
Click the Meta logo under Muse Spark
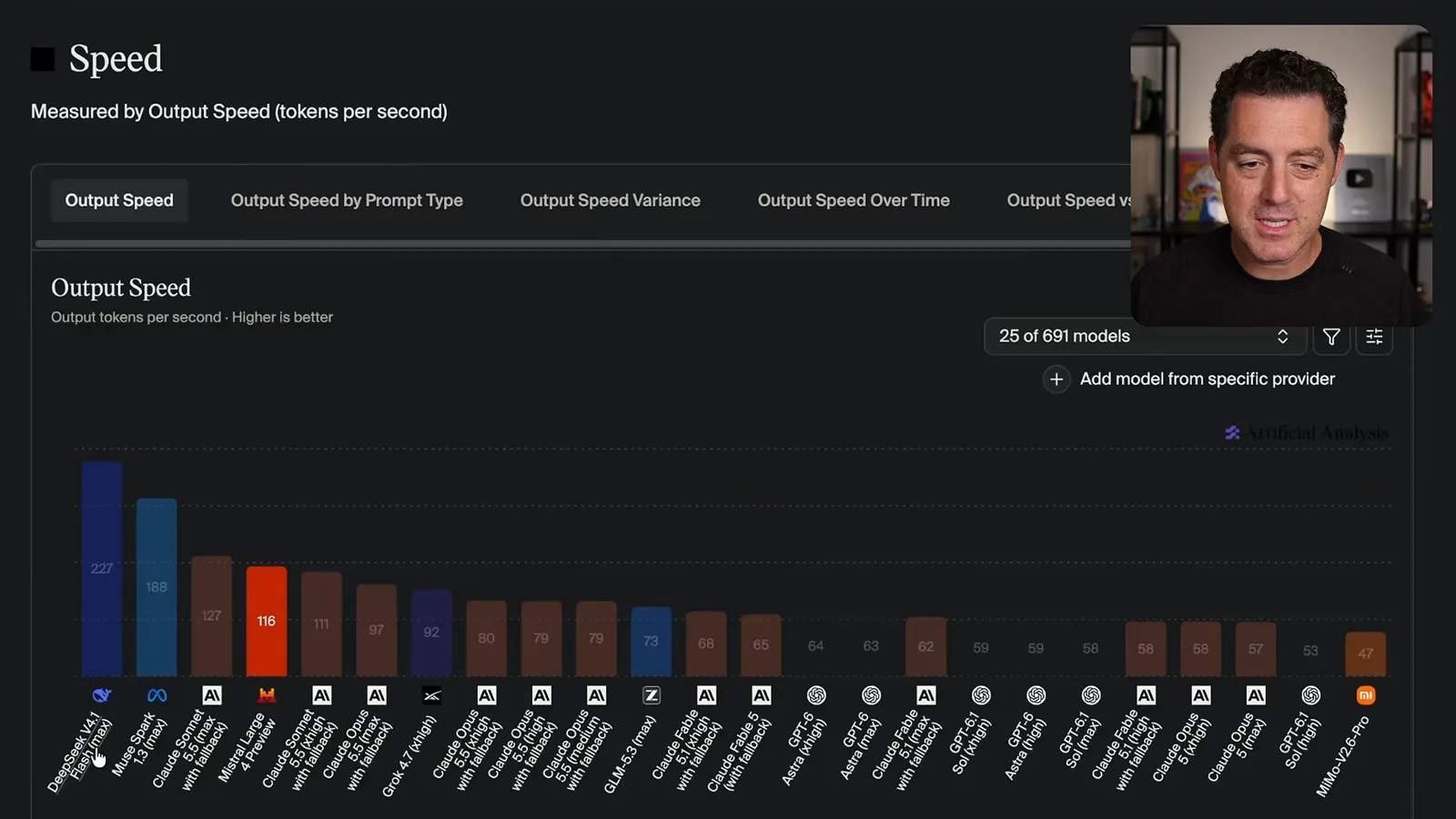click(157, 695)
